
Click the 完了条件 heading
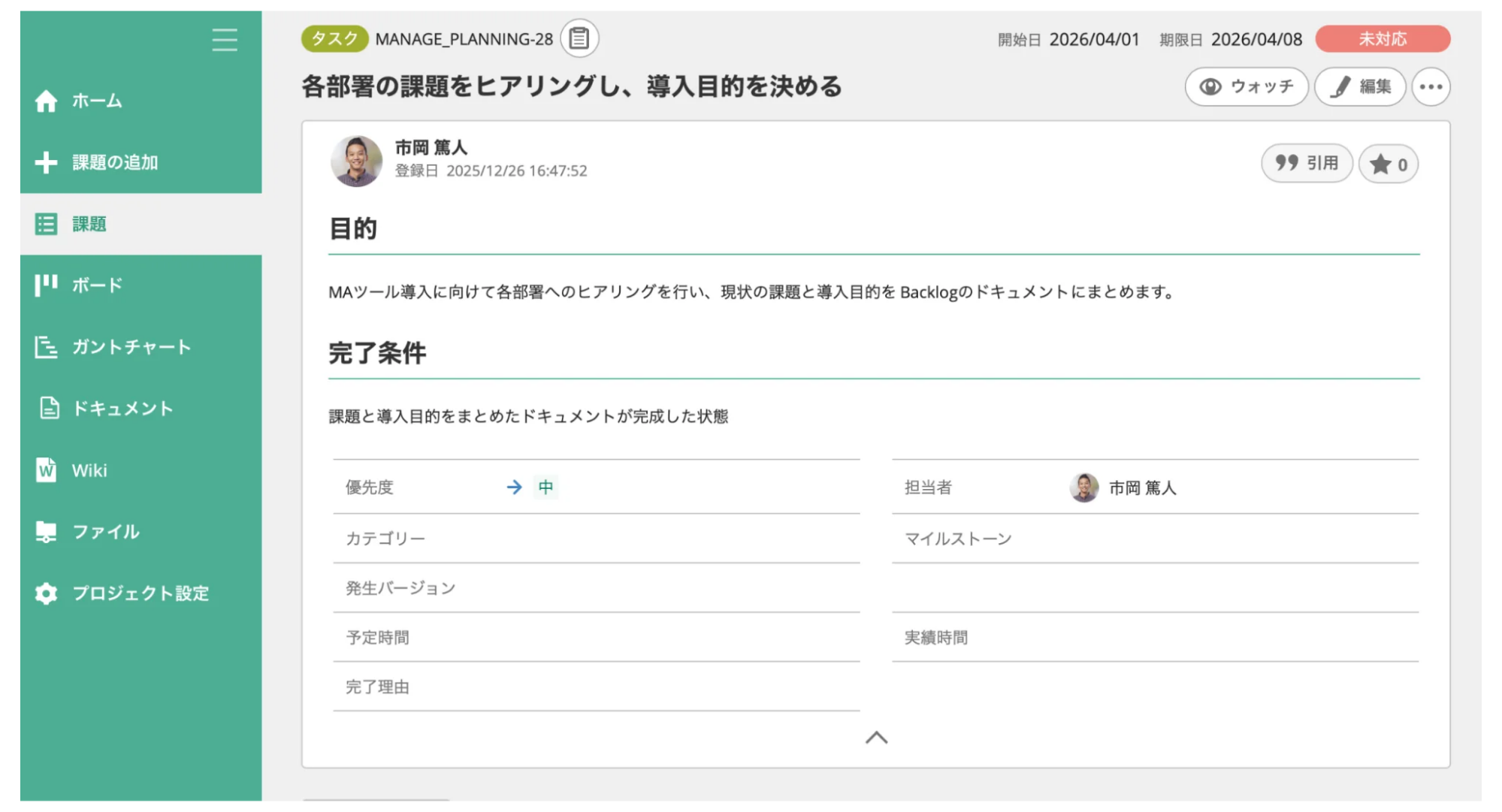[x=377, y=352]
